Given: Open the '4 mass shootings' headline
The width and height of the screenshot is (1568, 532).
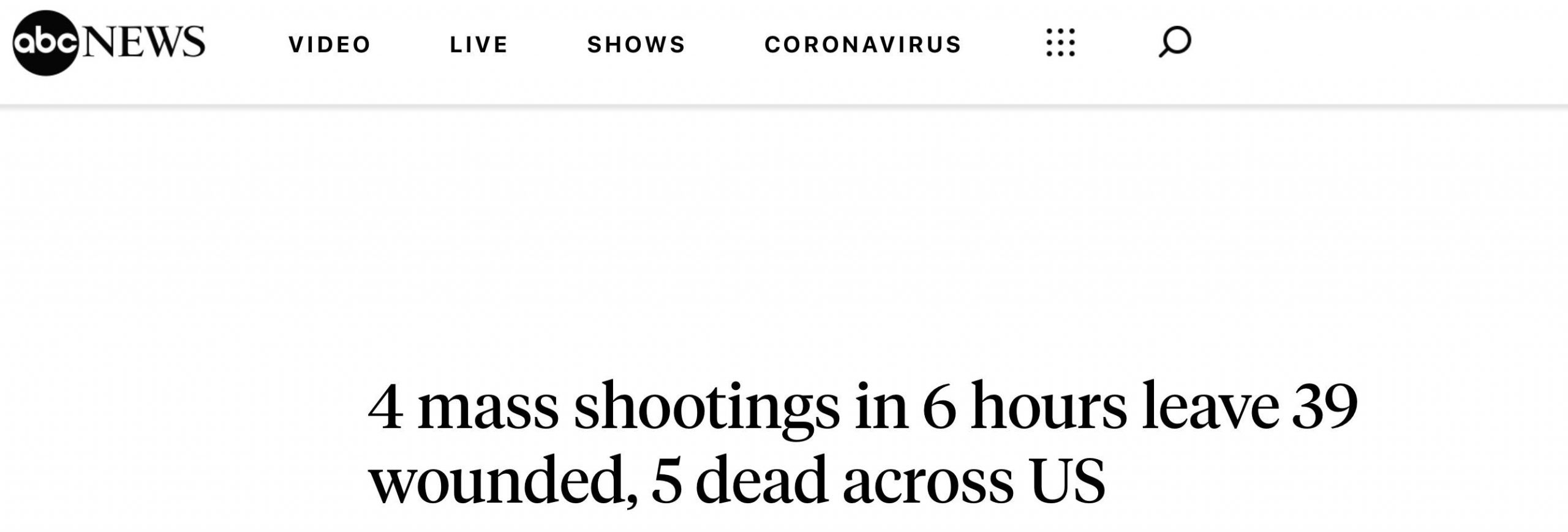Looking at the screenshot, I should [x=862, y=406].
